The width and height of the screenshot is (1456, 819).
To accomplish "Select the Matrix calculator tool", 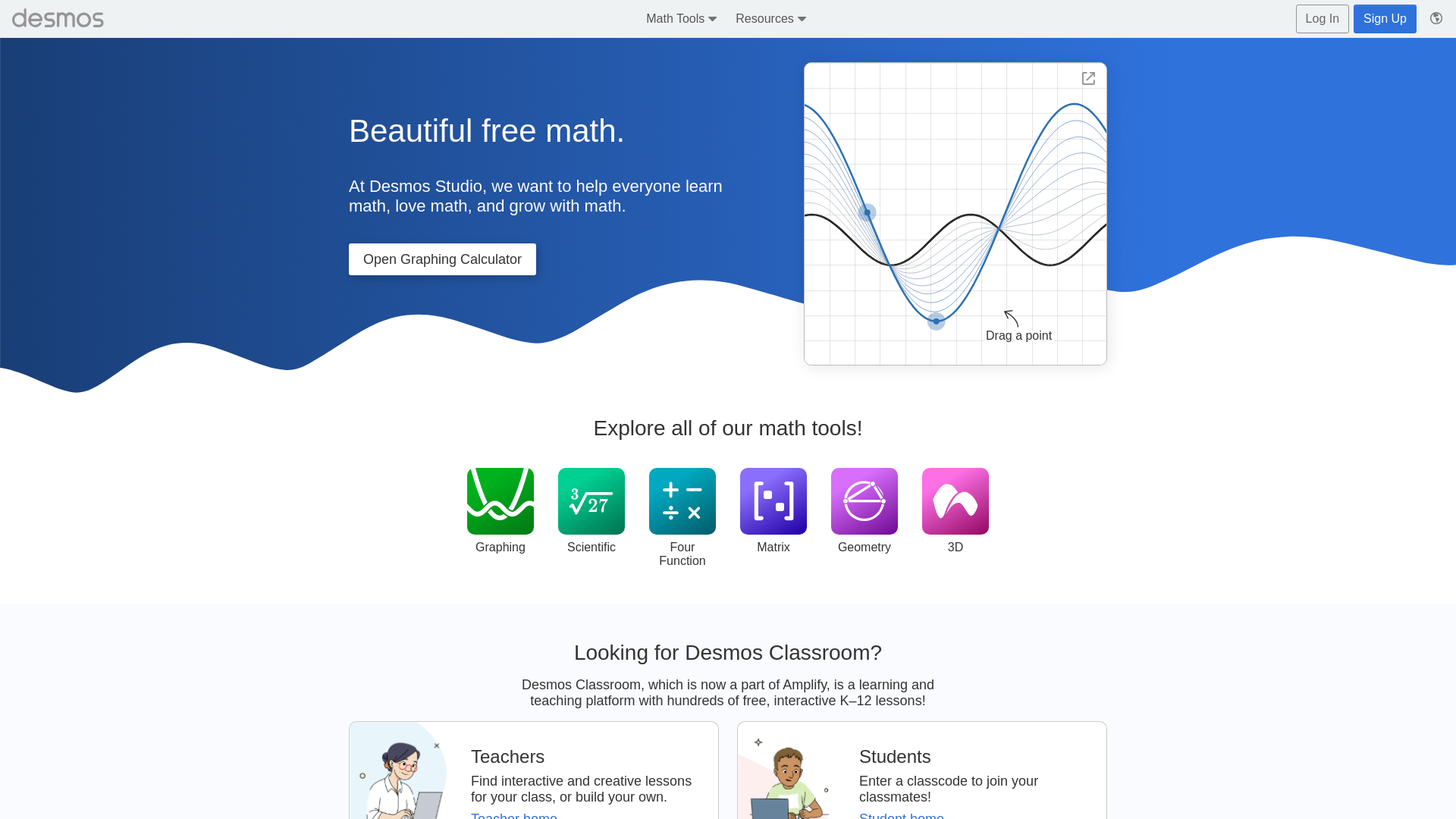I will coord(773,501).
